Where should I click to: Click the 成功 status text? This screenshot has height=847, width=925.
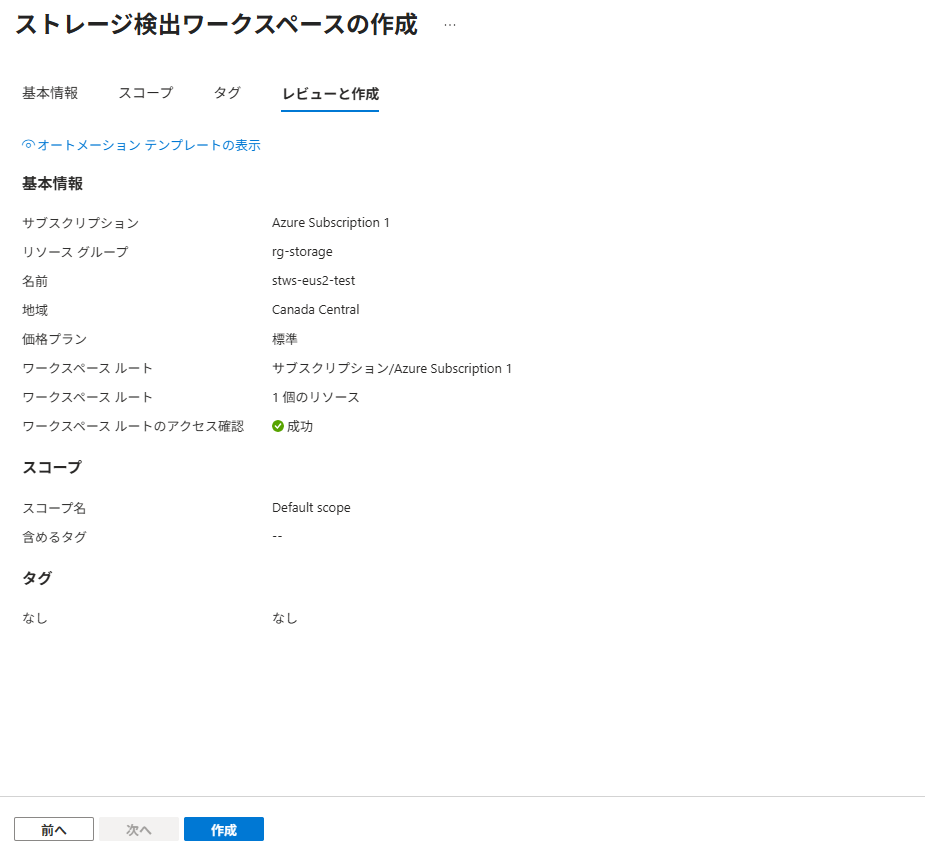coord(300,426)
